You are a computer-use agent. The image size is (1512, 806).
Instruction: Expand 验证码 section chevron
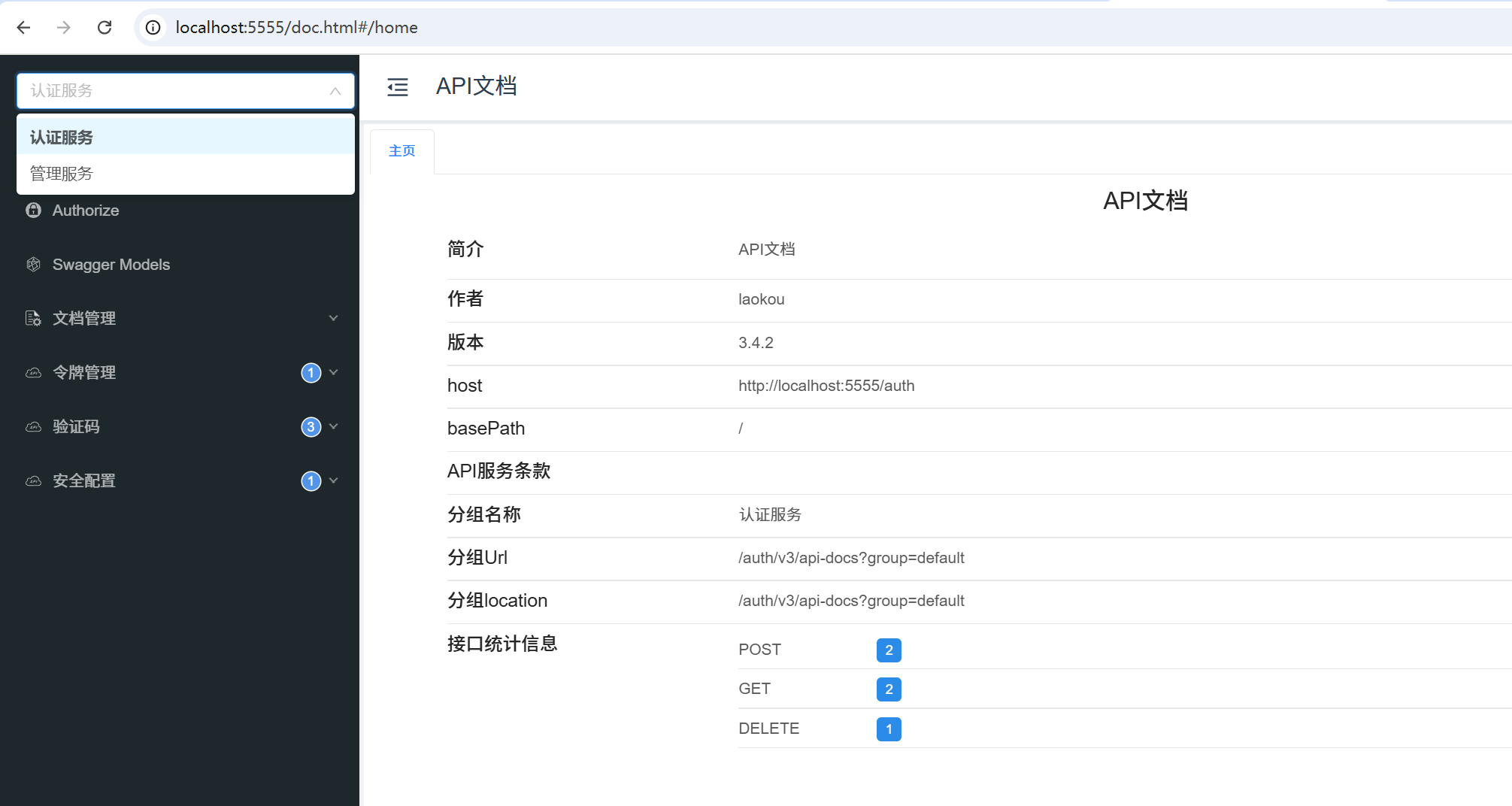point(333,426)
